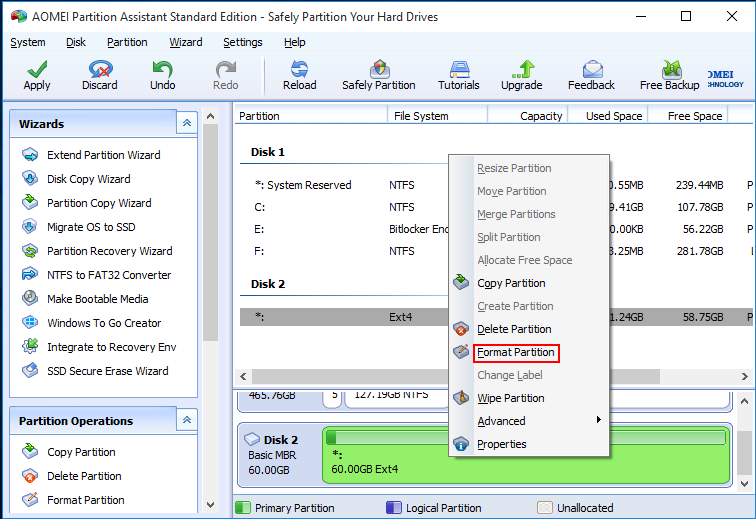Click the Redo arrow icon
This screenshot has height=519, width=756.
[x=226, y=69]
